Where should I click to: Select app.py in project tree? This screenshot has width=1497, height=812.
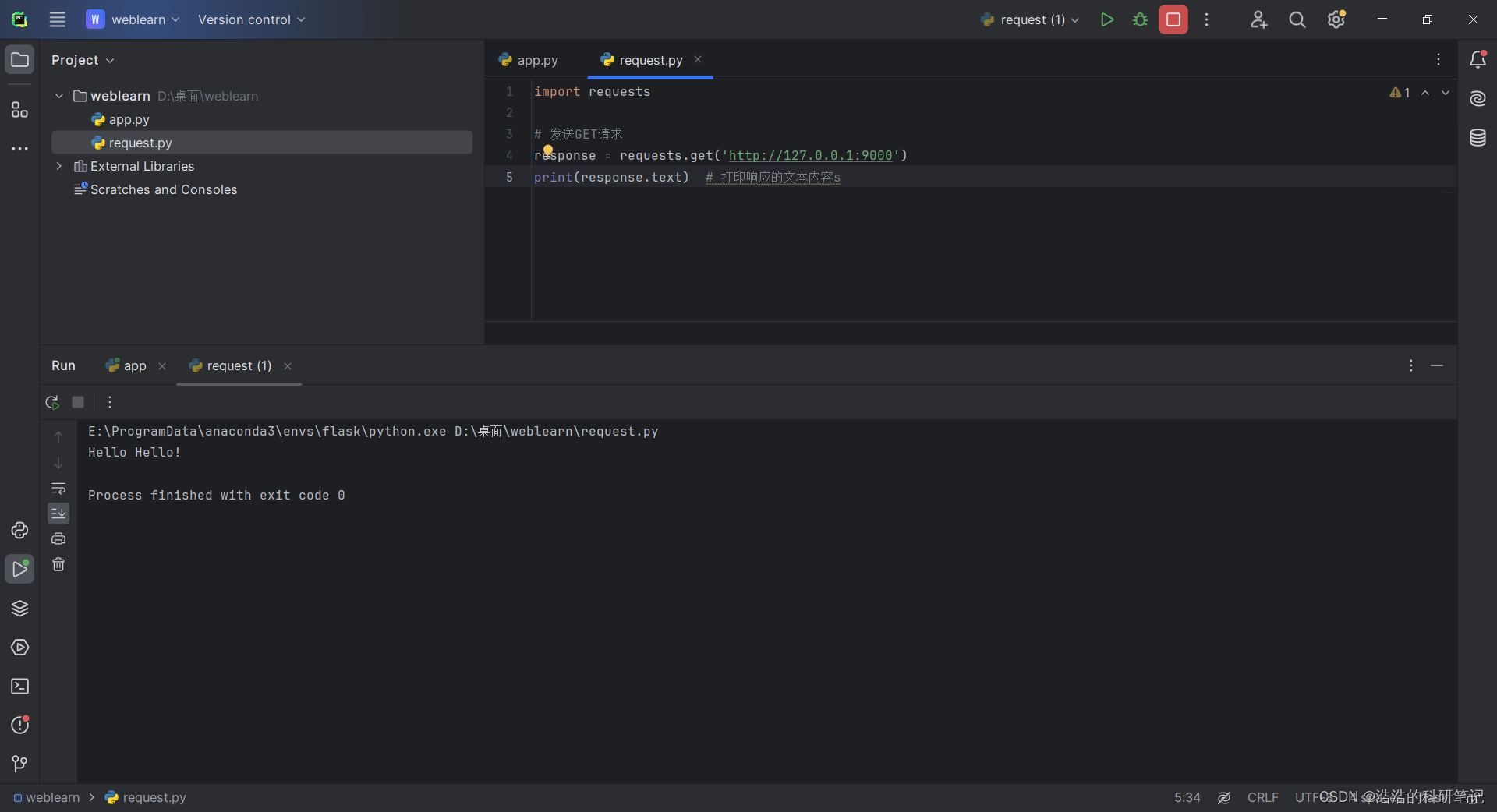point(121,119)
